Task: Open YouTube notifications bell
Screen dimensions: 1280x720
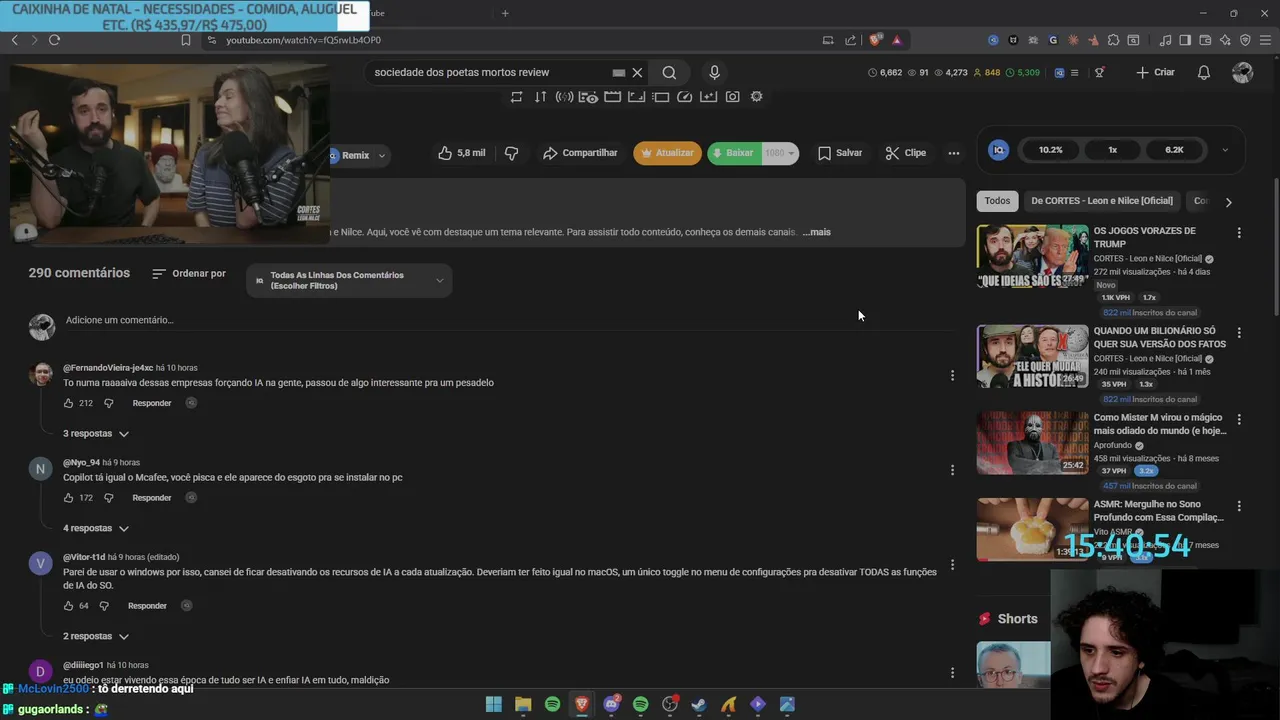Action: [x=1204, y=72]
